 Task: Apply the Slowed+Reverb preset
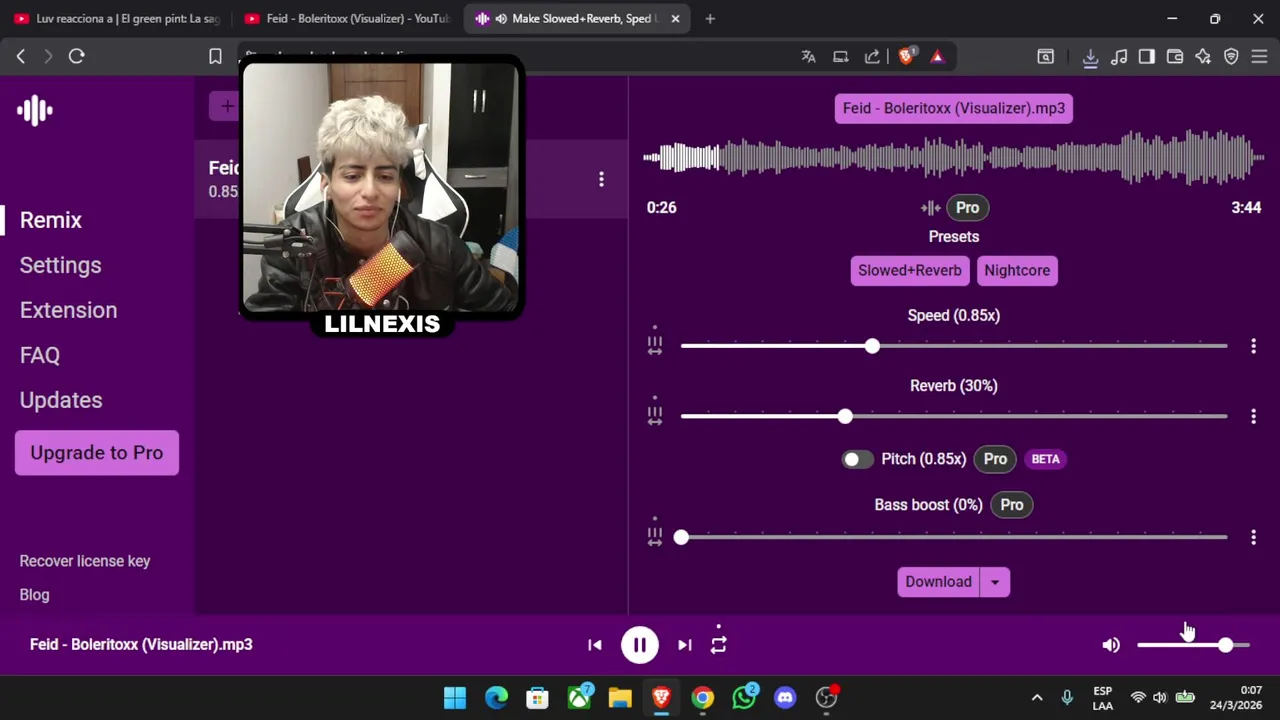909,271
